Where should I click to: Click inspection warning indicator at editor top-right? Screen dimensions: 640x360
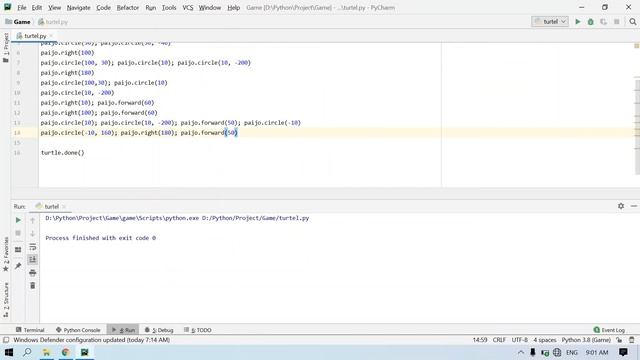636,46
